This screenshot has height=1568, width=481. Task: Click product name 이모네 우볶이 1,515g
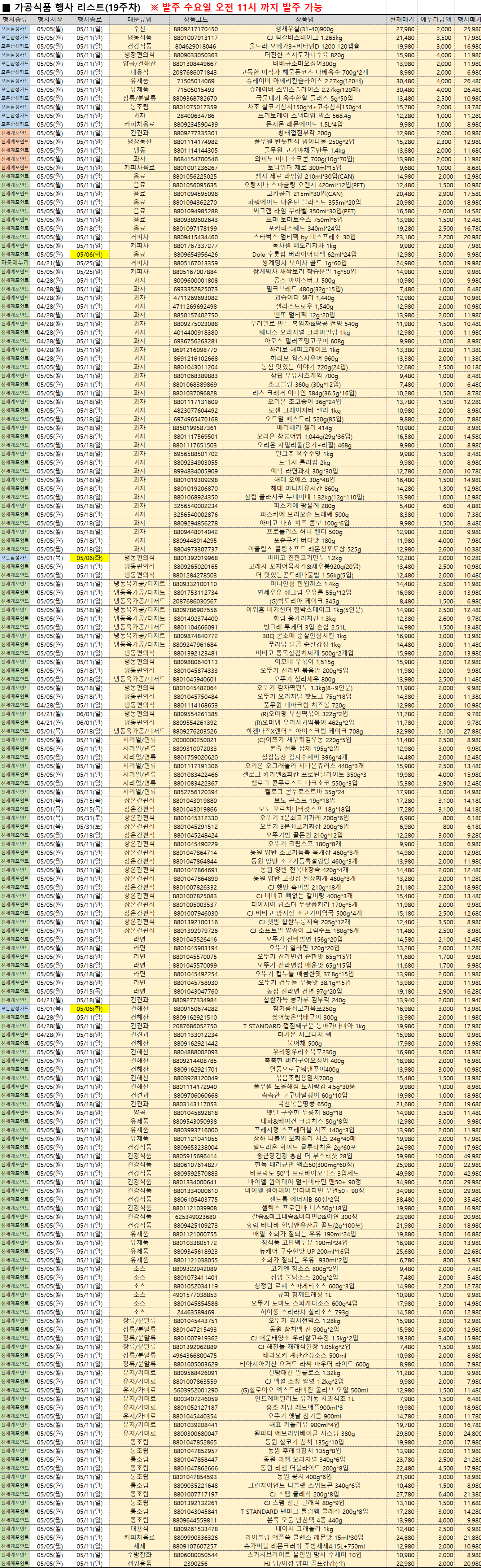304,662
